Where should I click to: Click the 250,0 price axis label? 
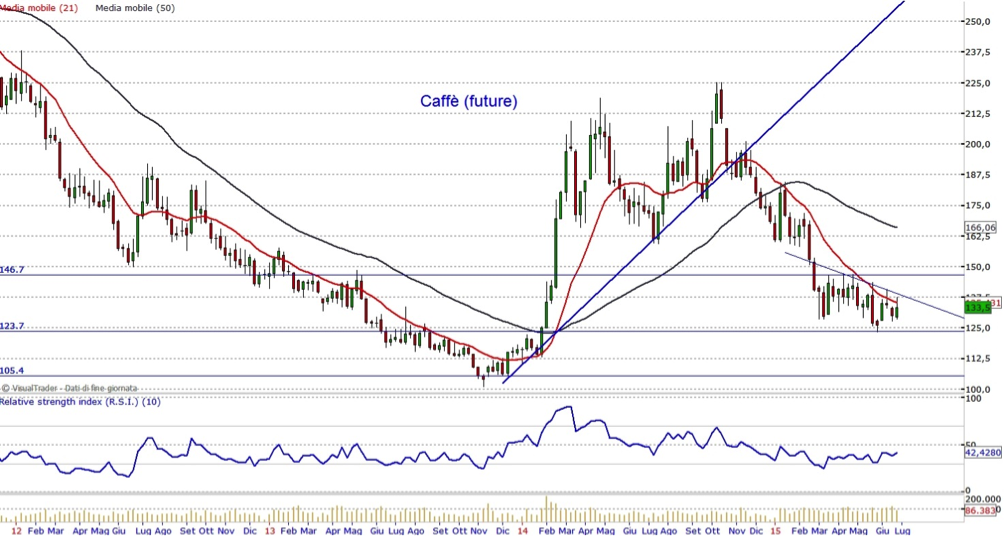pos(977,22)
